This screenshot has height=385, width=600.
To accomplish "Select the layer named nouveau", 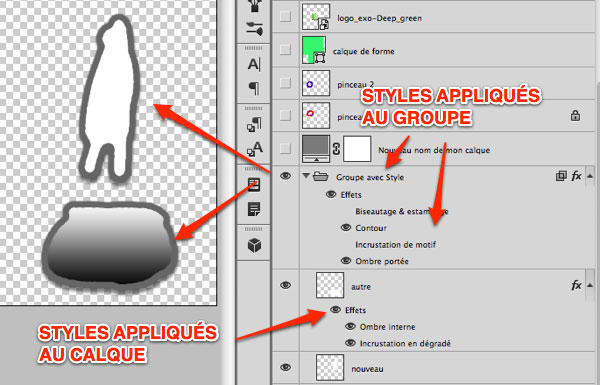I will point(367,369).
